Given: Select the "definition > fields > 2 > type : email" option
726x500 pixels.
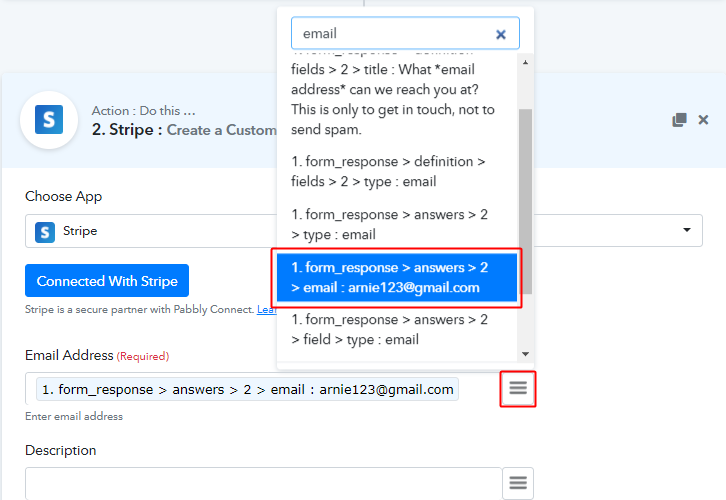Looking at the screenshot, I should click(397, 171).
